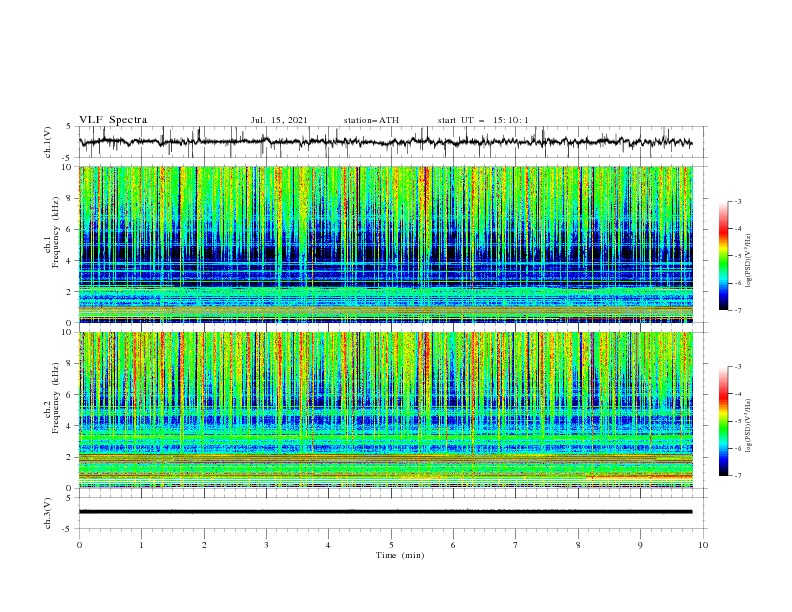The image size is (792, 612).
Task: Click ch.1 spectrogram frequency tick '10'
Action: [69, 167]
